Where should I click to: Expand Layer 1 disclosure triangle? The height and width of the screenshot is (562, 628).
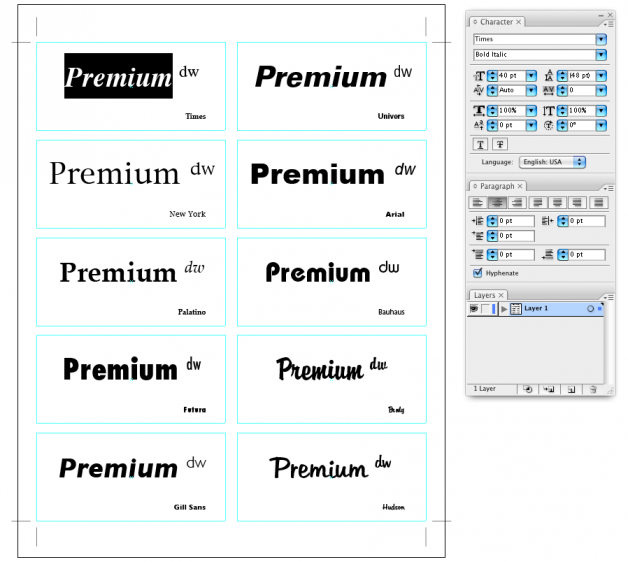pyautogui.click(x=504, y=308)
